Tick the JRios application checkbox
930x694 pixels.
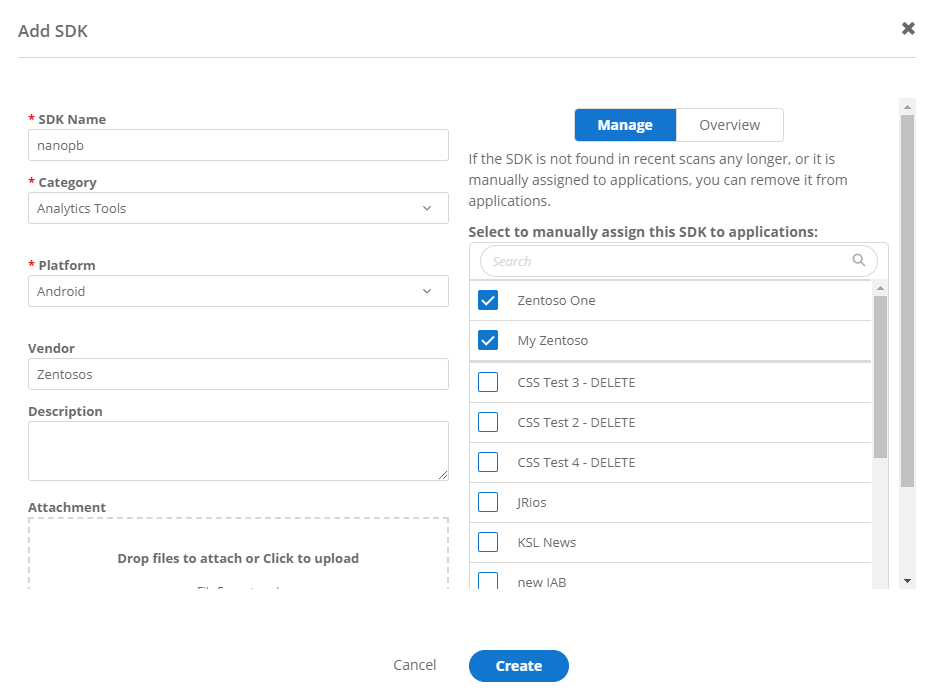(488, 502)
